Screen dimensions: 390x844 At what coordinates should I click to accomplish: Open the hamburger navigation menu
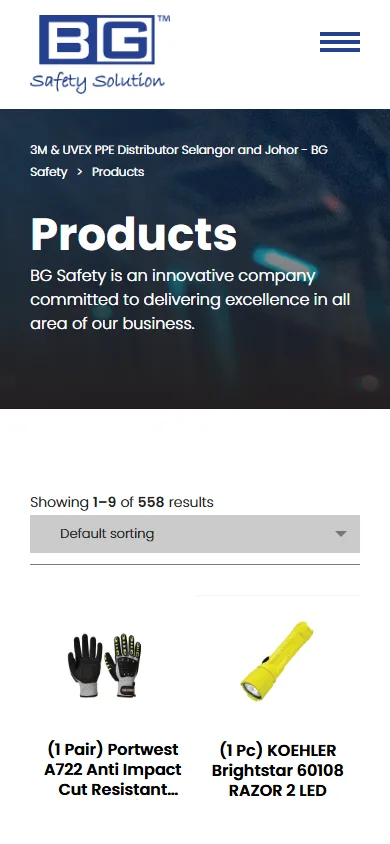[340, 42]
